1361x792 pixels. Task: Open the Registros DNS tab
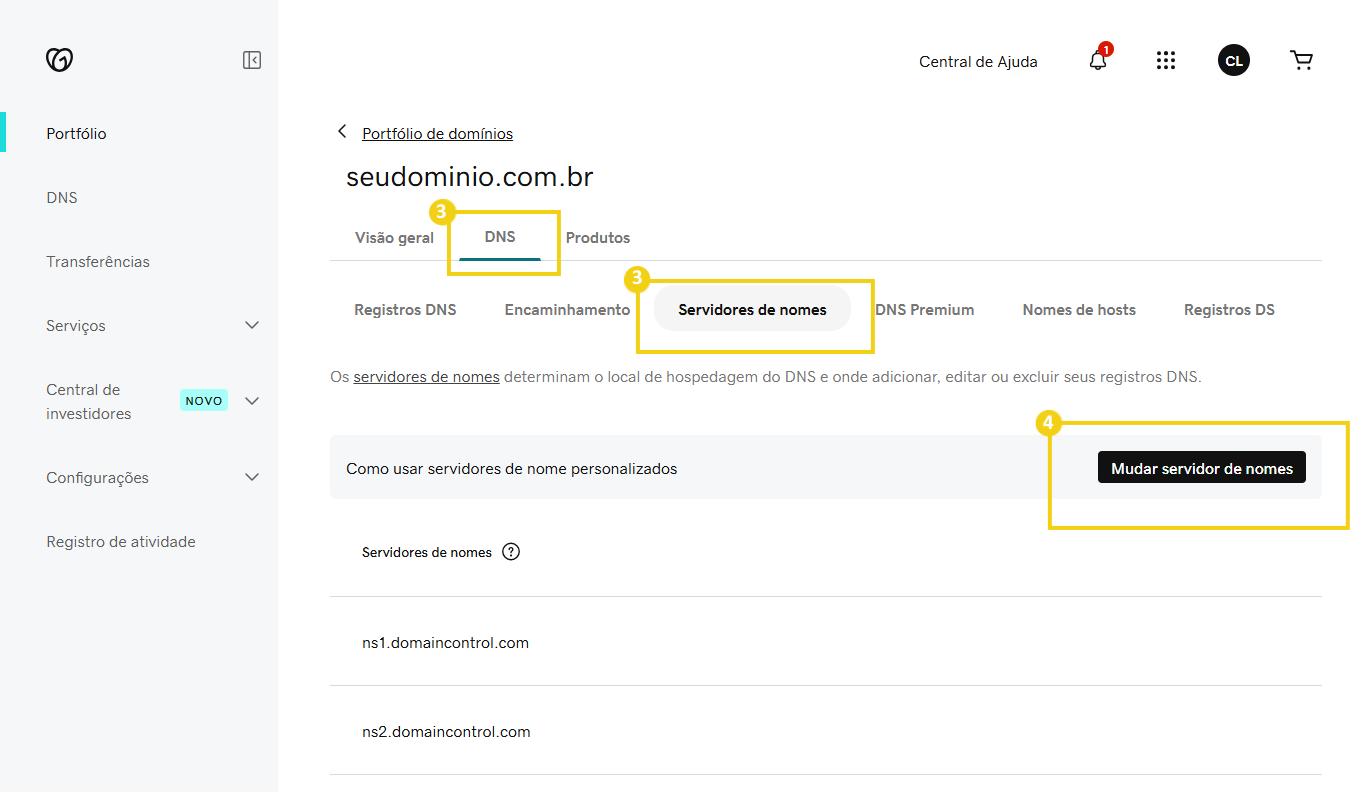(x=405, y=309)
